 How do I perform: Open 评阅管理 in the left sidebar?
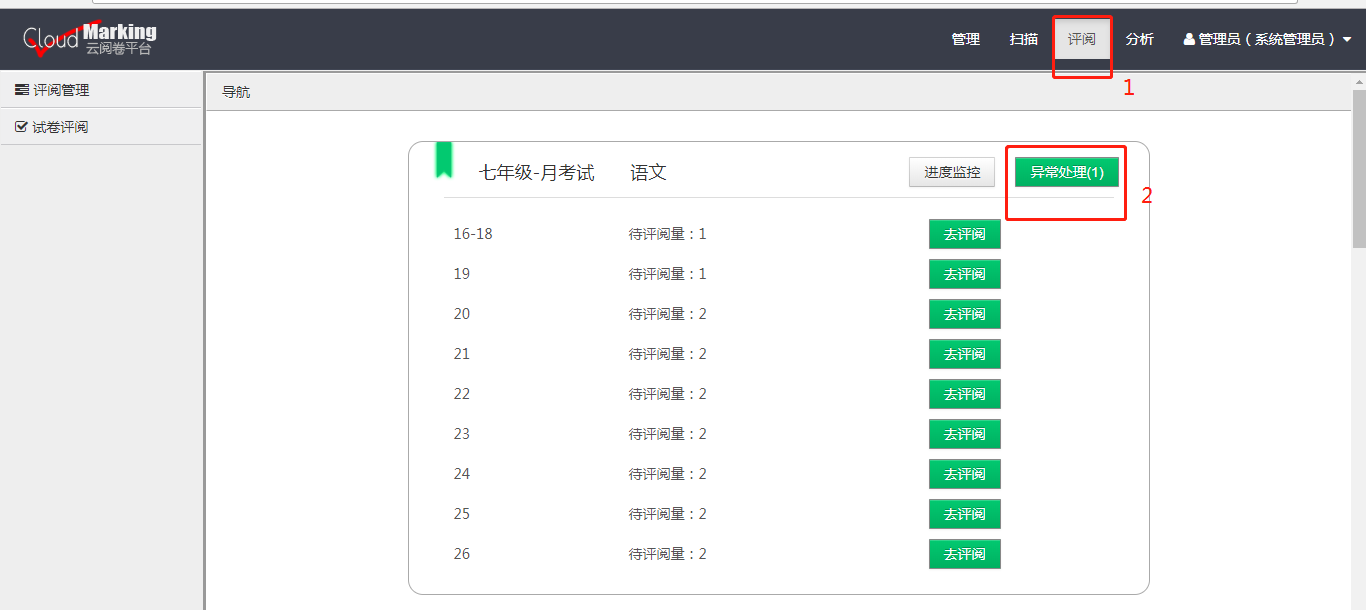101,90
